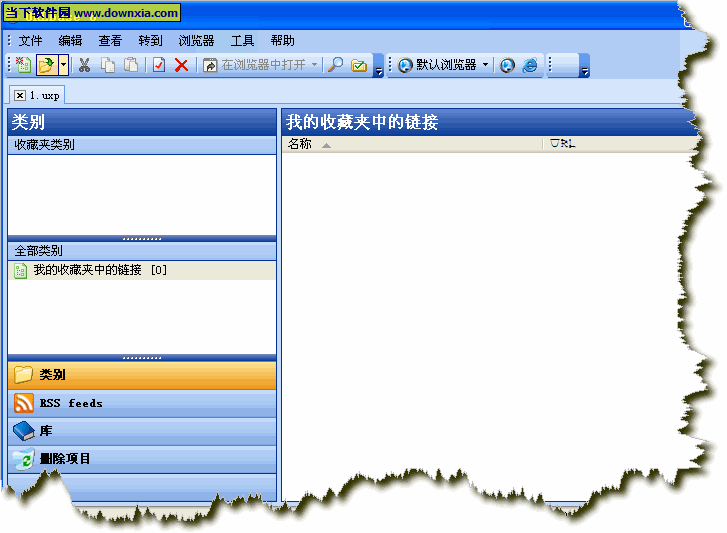This screenshot has width=727, height=533.
Task: Switch to the RSS feeds pane
Action: 70,403
